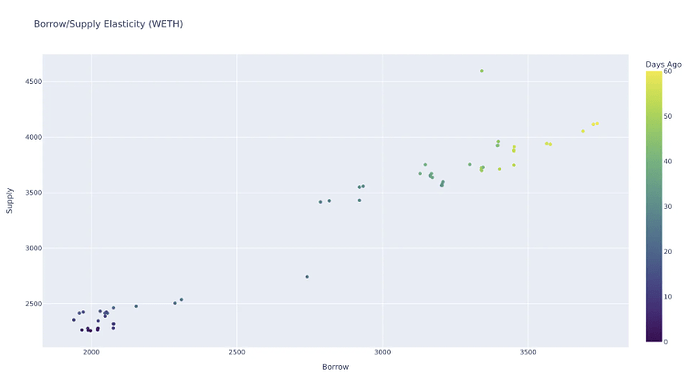Click the Days Ago colorbar gradient
This screenshot has width=690, height=387.
coord(653,206)
